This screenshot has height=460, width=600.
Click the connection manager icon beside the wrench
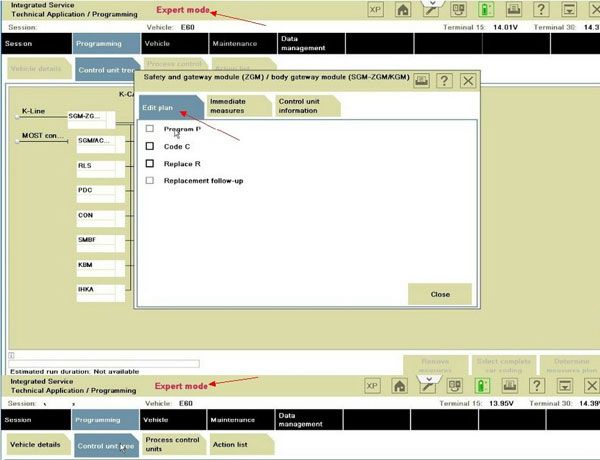point(458,10)
